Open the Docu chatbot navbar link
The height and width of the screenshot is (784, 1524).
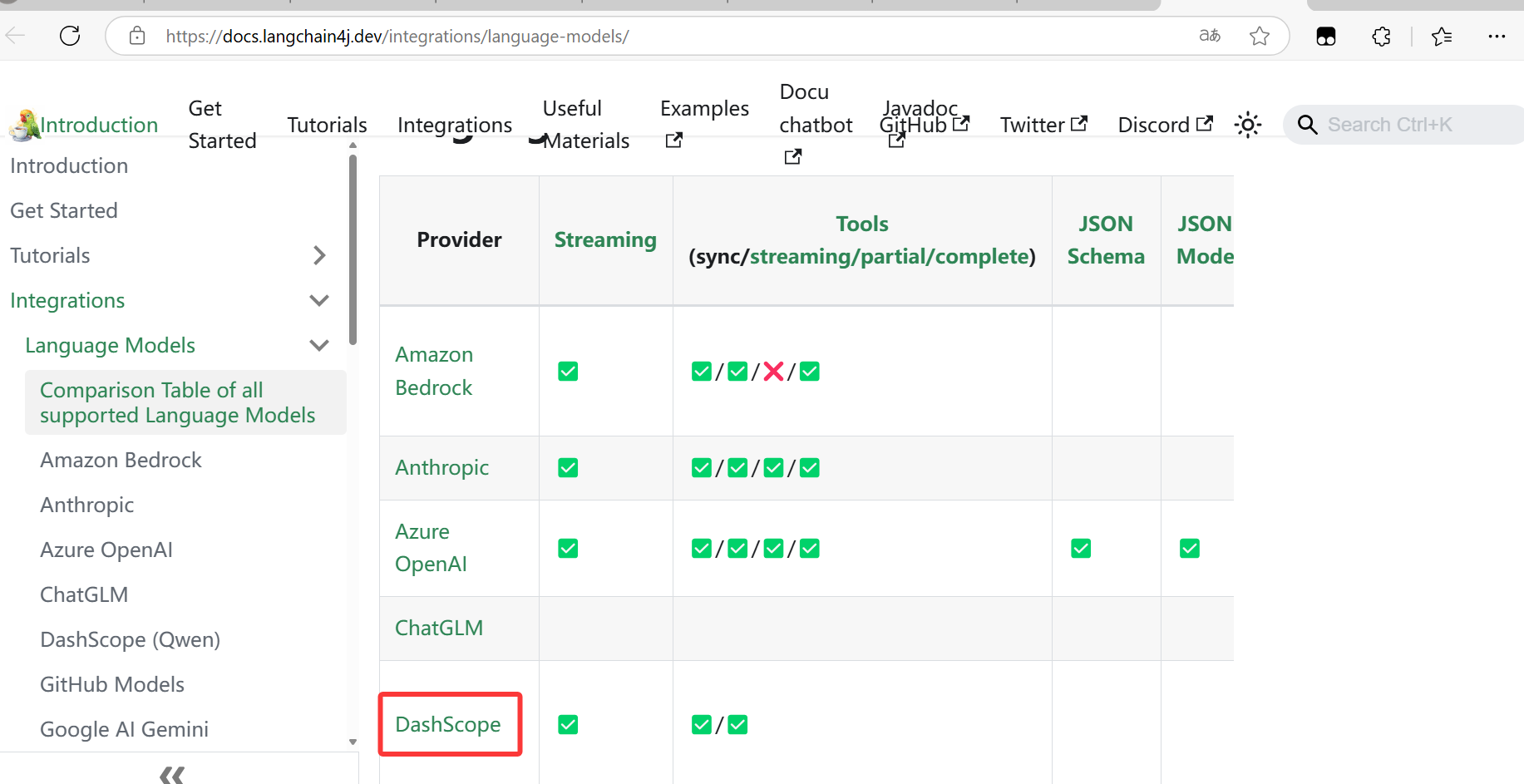click(x=816, y=124)
